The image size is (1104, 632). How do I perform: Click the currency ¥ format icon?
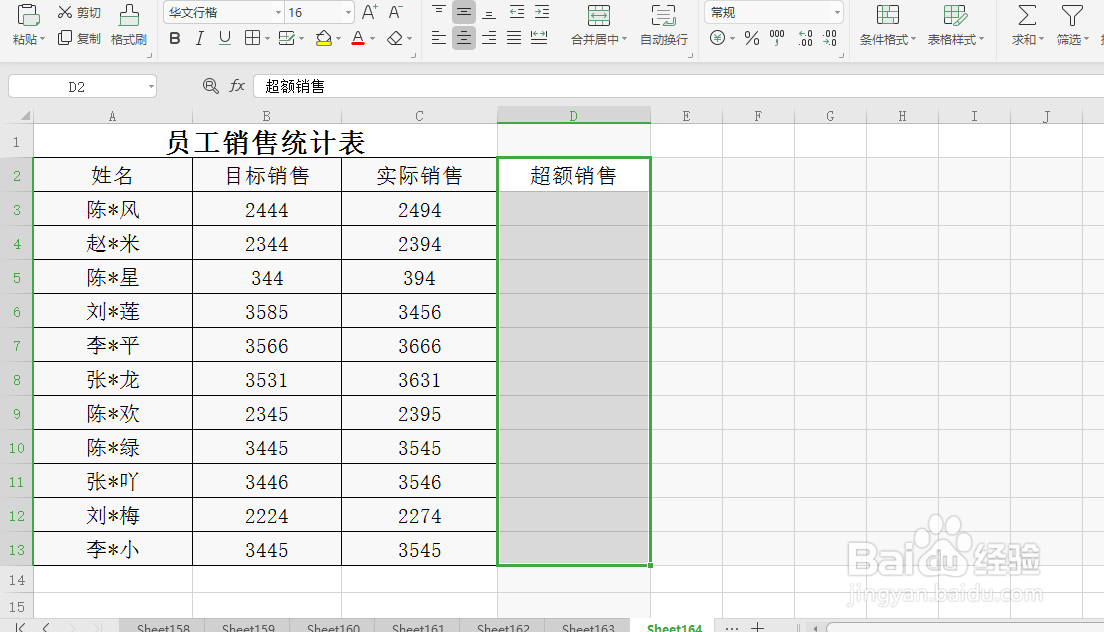[x=717, y=38]
